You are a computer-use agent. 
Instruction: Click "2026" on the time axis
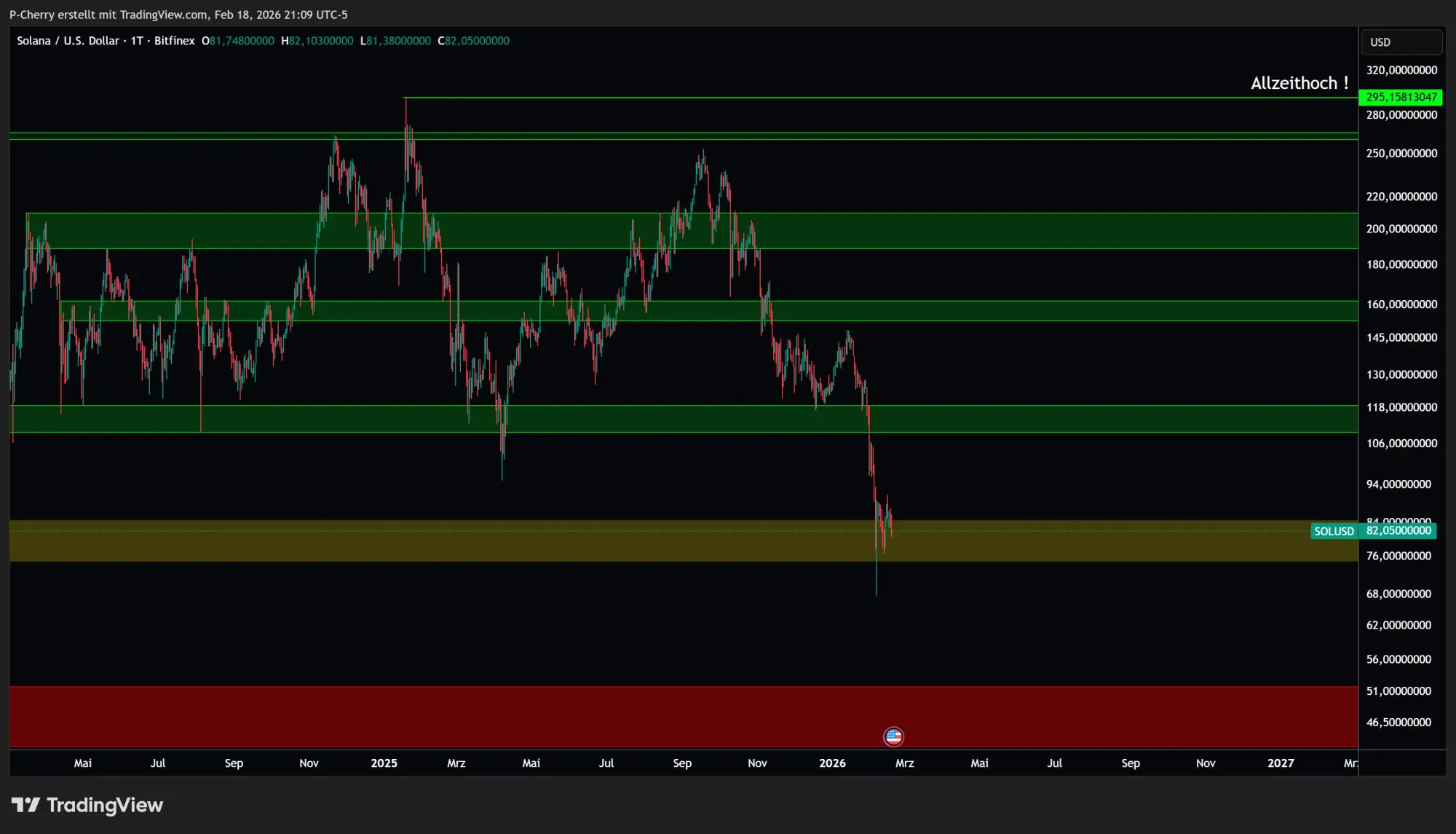(x=832, y=763)
